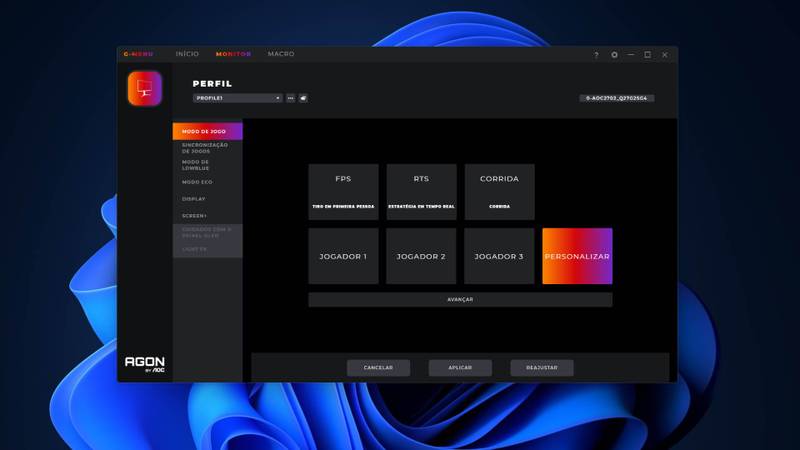
Task: Open Light FX sidebar entry
Action: coord(208,249)
